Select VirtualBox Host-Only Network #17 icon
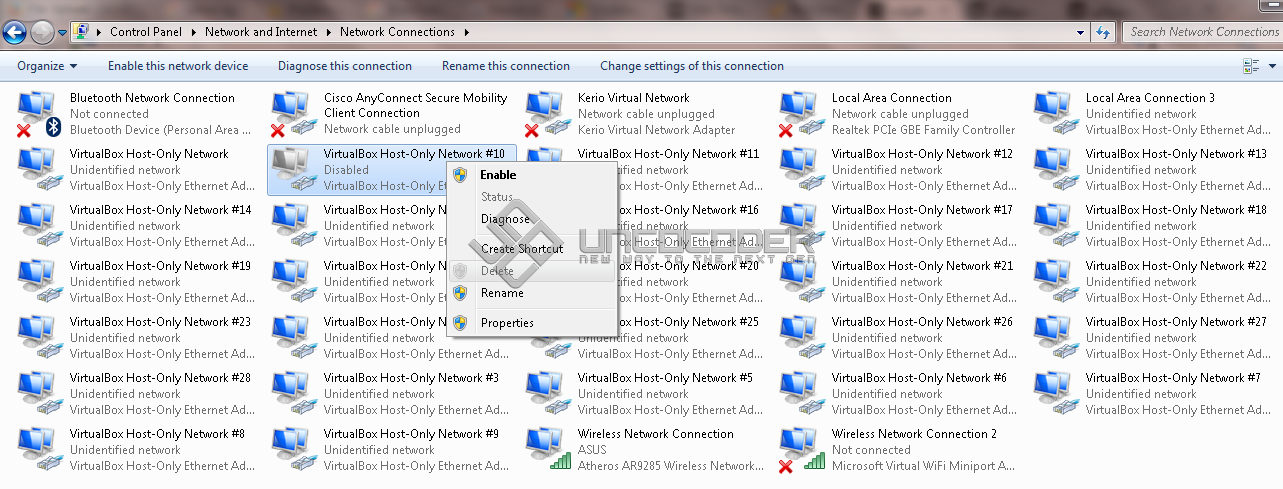The width and height of the screenshot is (1283, 489). [x=801, y=226]
